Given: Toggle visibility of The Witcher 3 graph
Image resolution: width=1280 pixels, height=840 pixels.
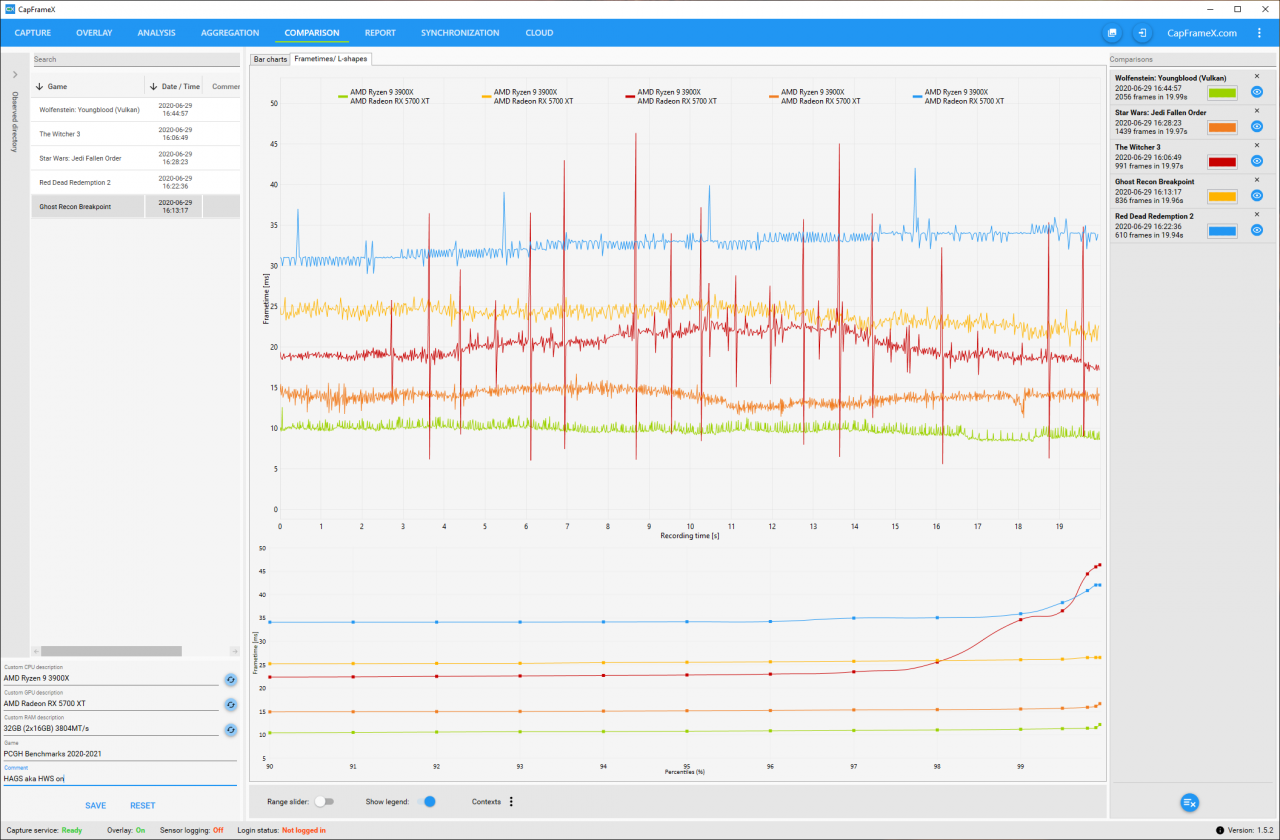Looking at the screenshot, I should [x=1257, y=161].
